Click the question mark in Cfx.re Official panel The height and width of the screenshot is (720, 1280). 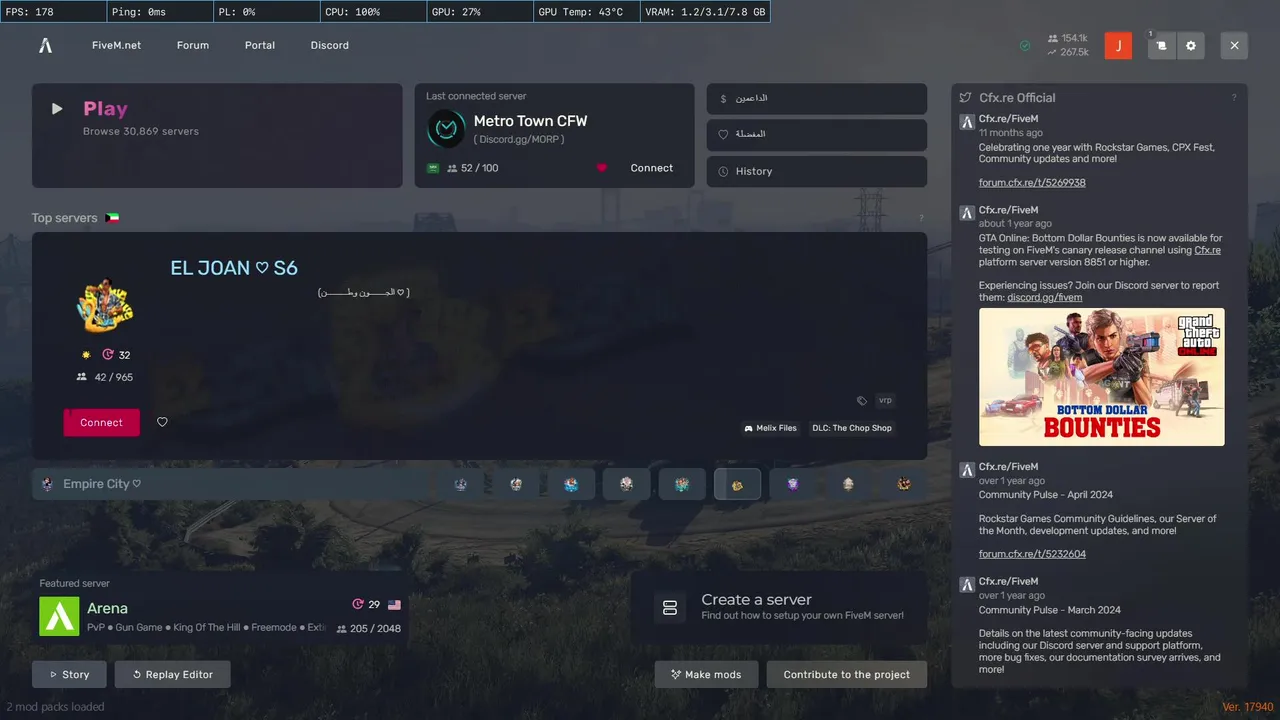click(1234, 98)
